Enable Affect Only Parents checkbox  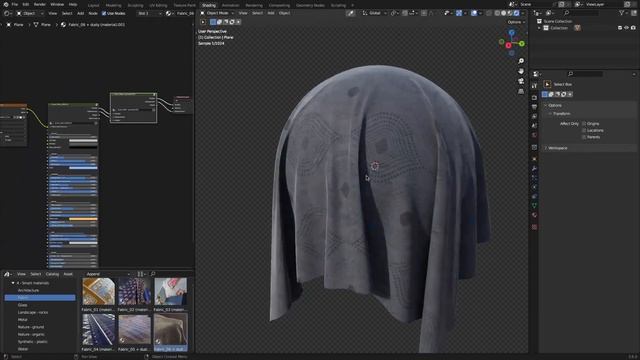click(x=584, y=137)
